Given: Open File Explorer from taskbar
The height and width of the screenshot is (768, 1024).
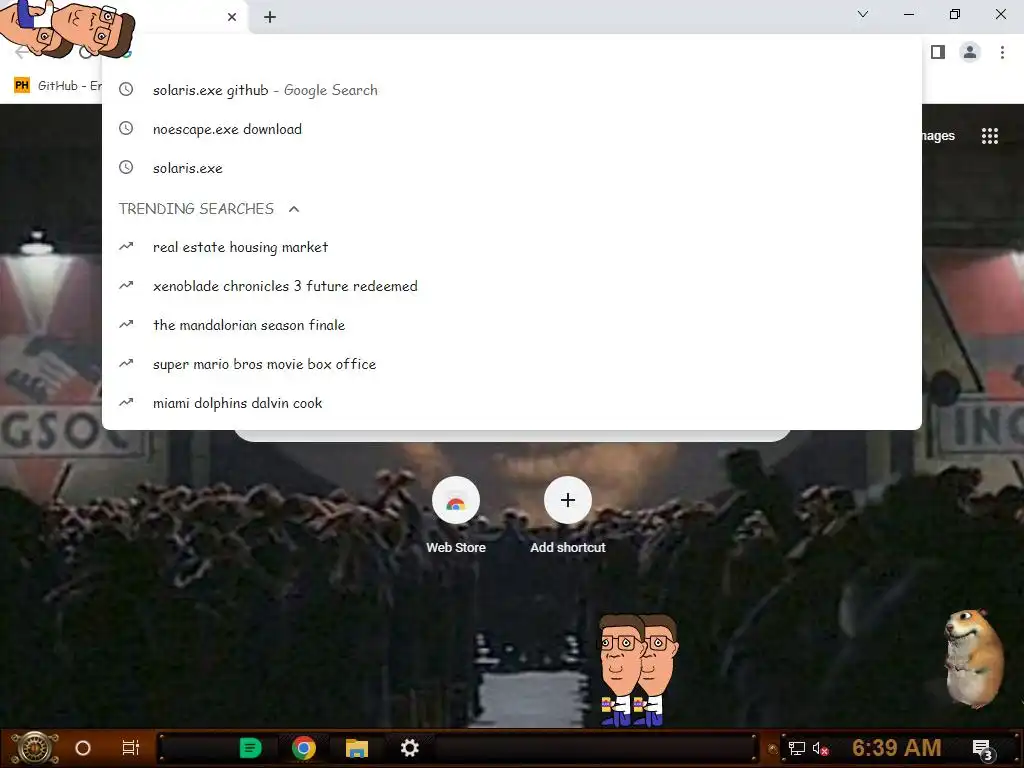Looking at the screenshot, I should point(357,748).
